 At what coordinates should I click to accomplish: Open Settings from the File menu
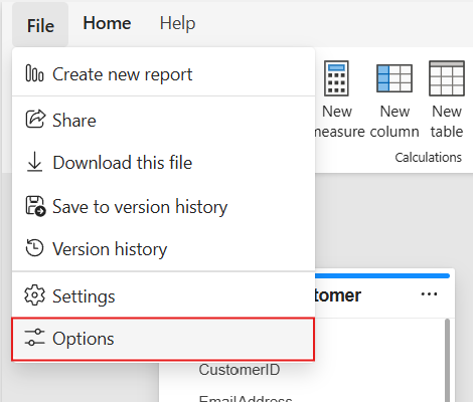[x=163, y=296]
